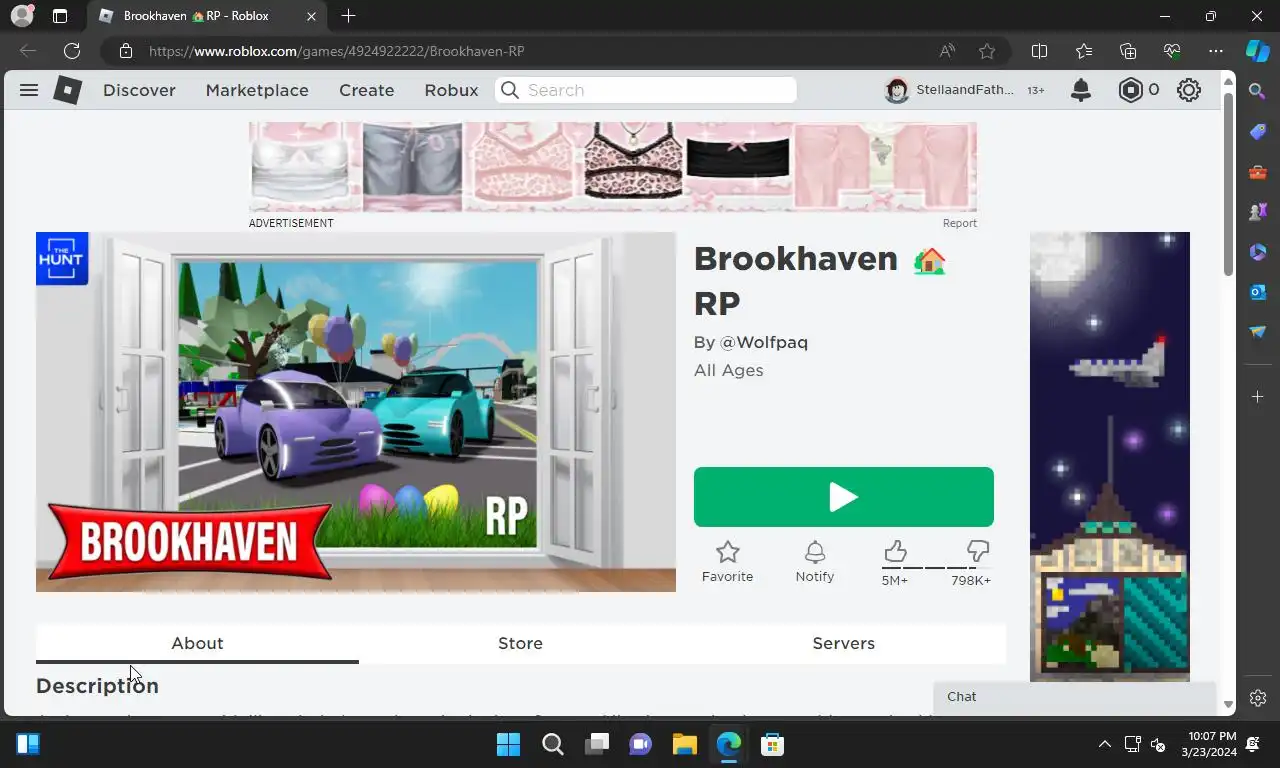Report the advertisement
This screenshot has width=1280, height=768.
[x=960, y=223]
